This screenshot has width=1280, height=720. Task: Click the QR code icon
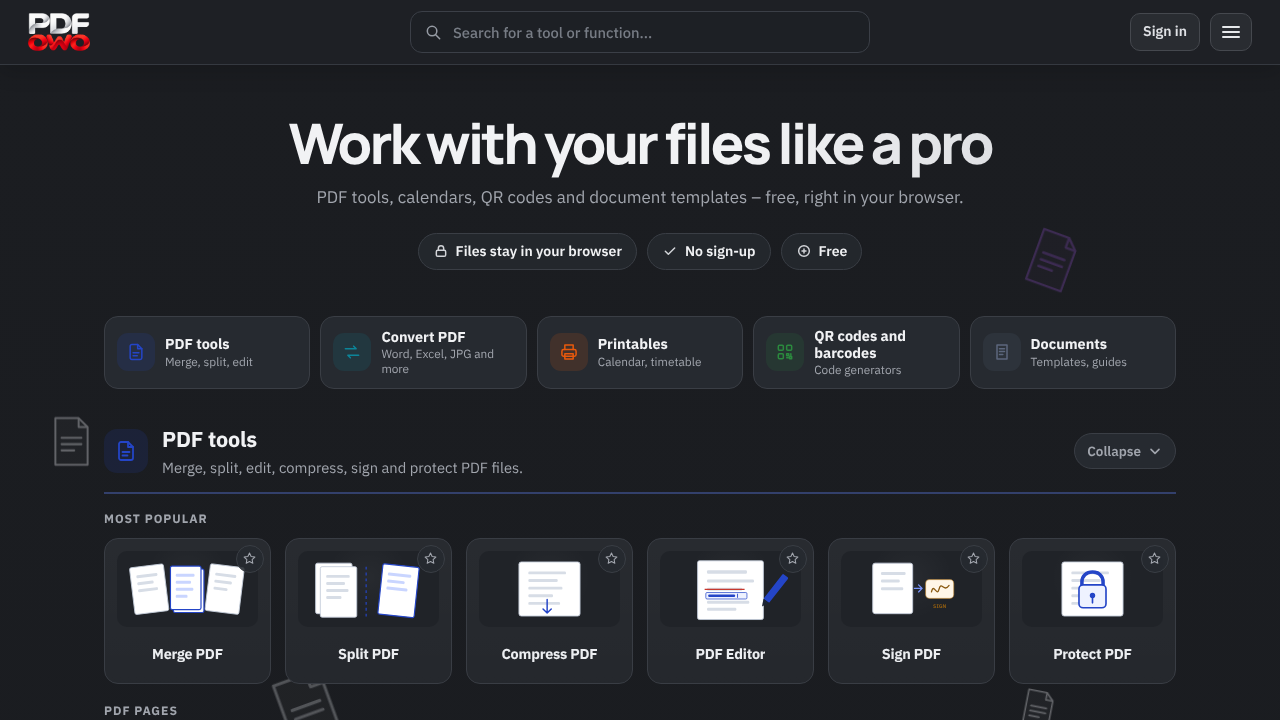tap(785, 352)
